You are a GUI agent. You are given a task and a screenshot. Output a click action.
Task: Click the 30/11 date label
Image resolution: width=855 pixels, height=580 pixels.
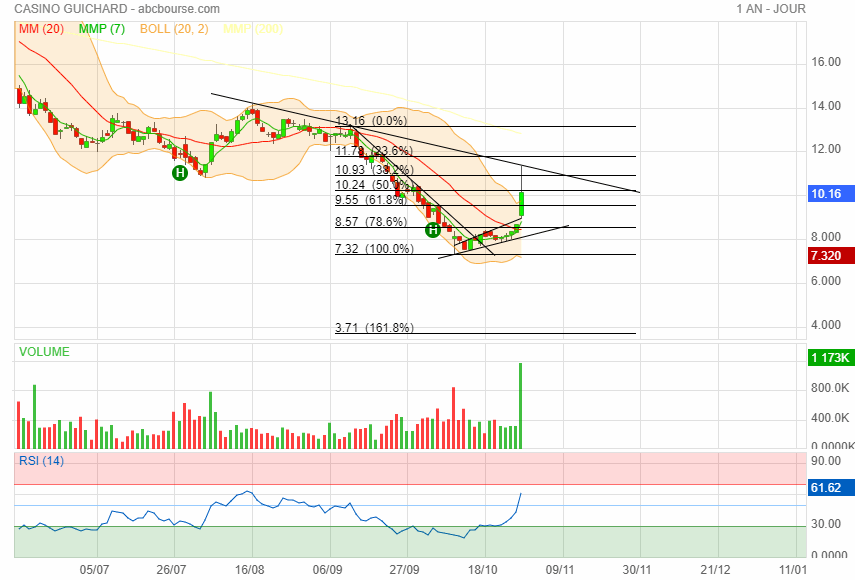(x=638, y=570)
